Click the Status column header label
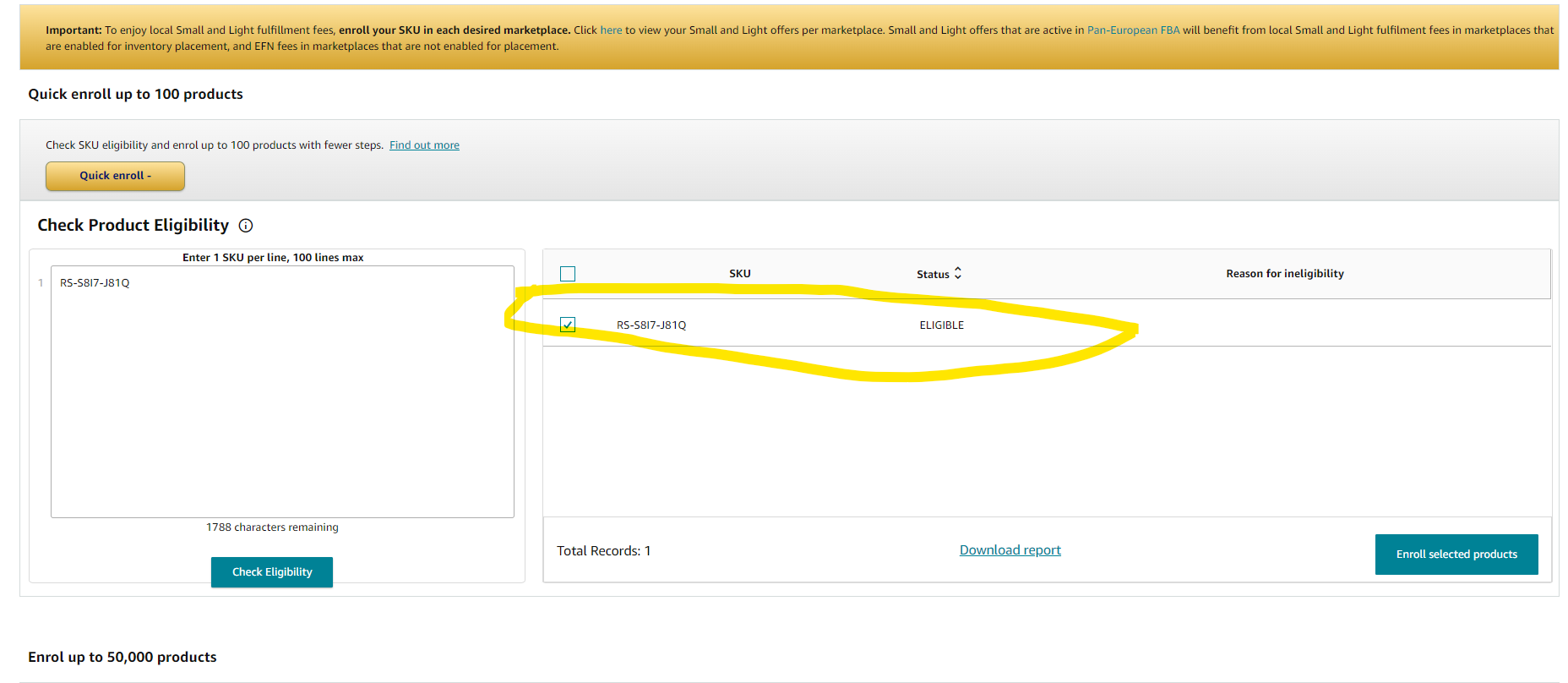 (933, 275)
